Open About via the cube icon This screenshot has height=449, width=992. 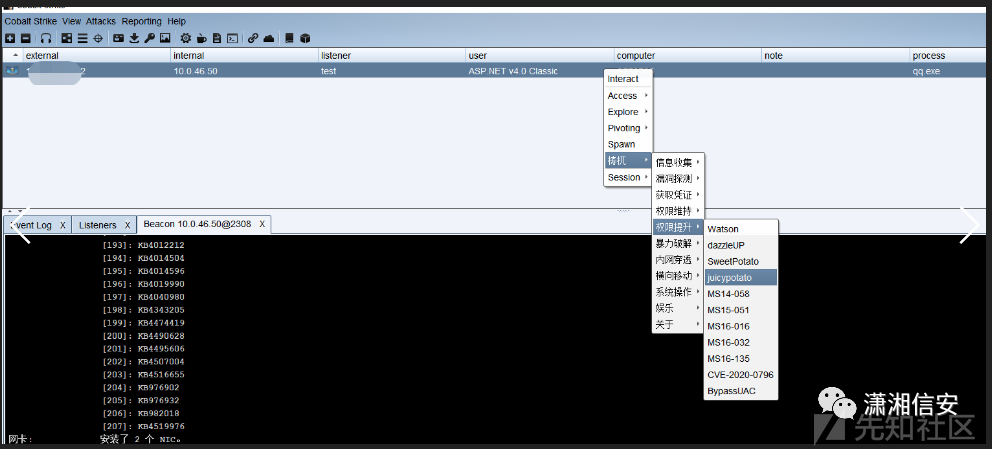305,39
